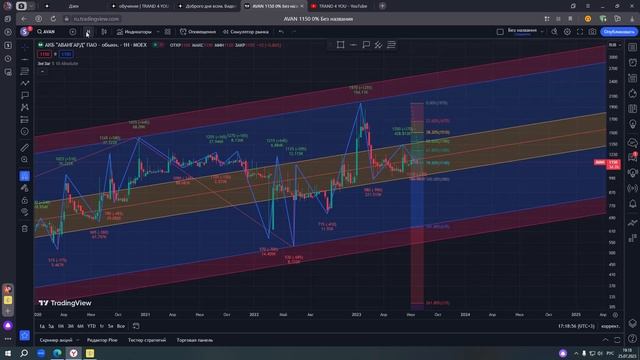Image resolution: width=640 pixels, height=360 pixels.
Task: Select the ruler measure tool
Action: pyautogui.click(x=25, y=148)
